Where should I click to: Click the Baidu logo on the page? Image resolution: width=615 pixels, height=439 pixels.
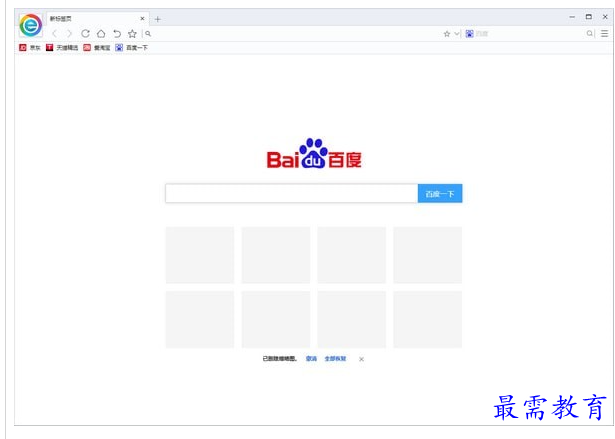[x=314, y=153]
